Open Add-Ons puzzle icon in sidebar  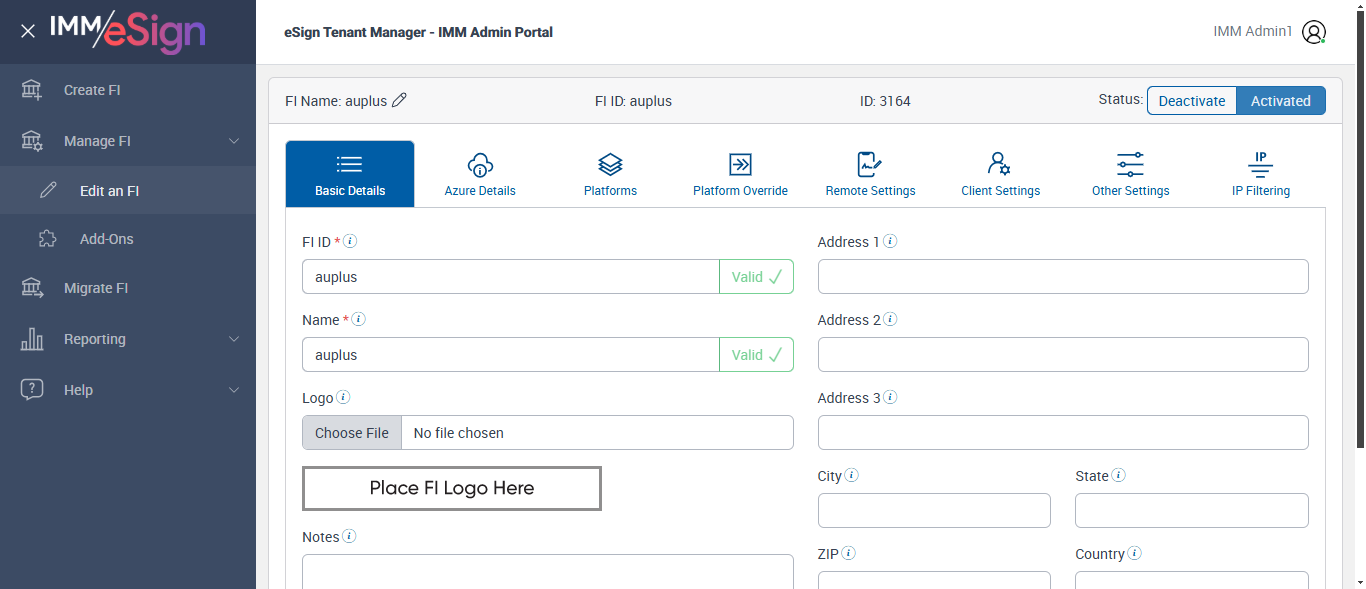[x=47, y=239]
